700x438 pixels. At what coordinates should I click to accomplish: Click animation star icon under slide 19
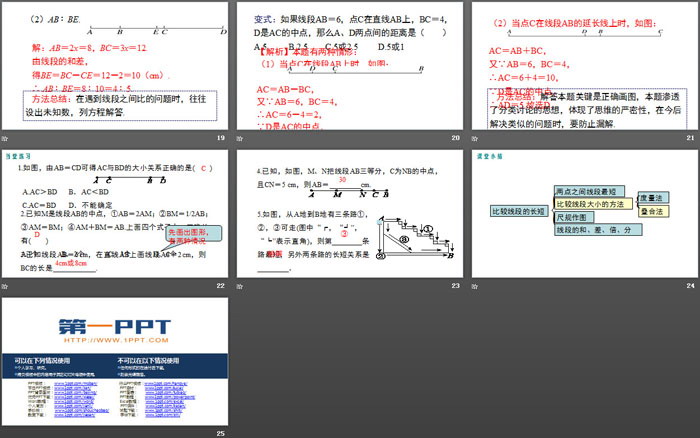[5, 137]
